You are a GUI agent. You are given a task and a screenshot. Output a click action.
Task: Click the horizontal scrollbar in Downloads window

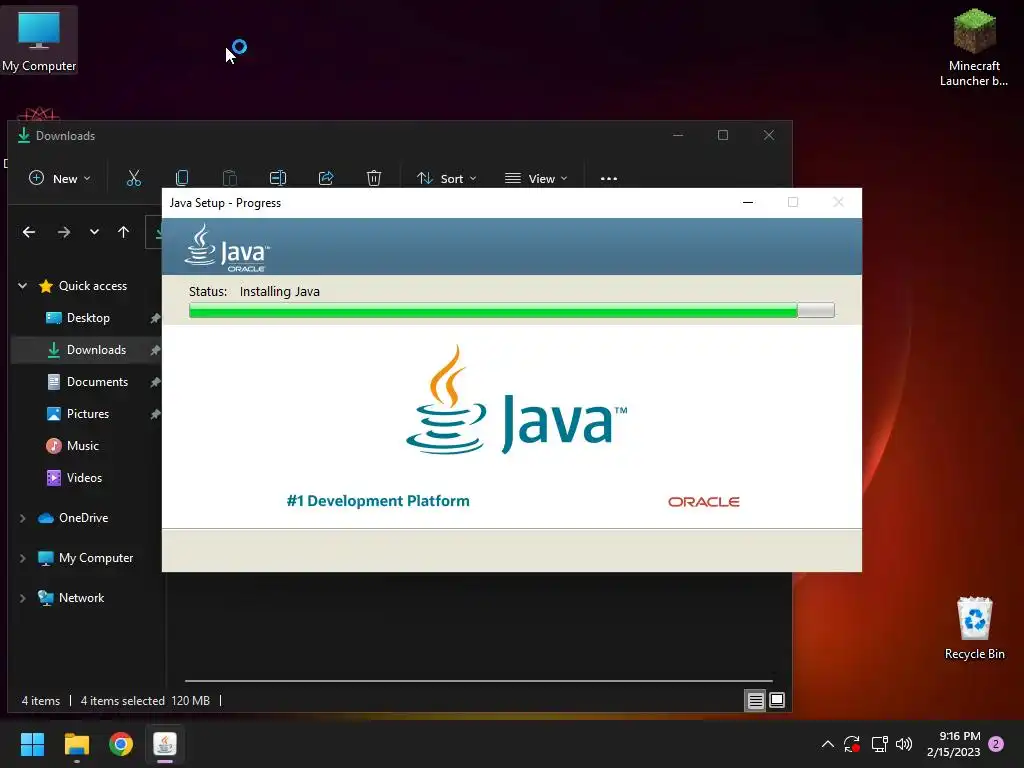[479, 681]
